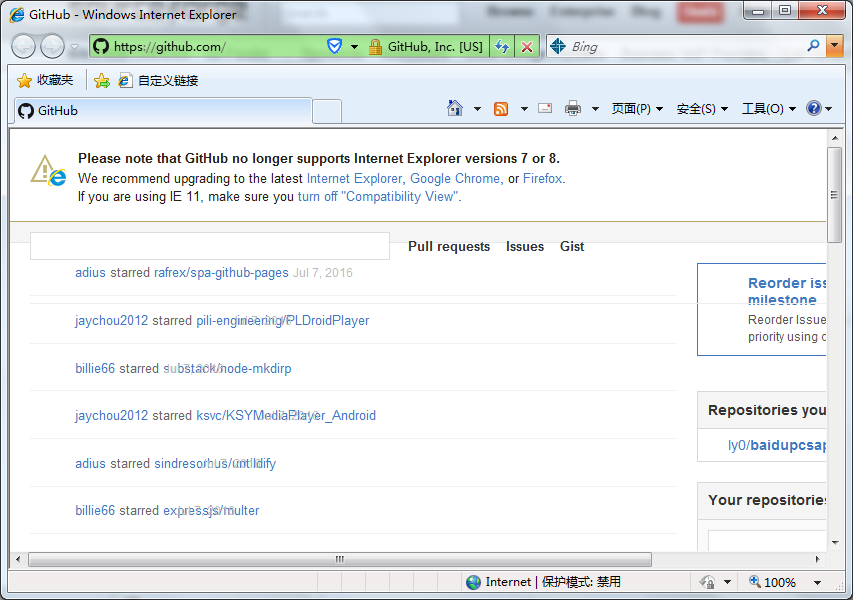Open the ly0/baidupcsapi repository link

click(x=777, y=445)
